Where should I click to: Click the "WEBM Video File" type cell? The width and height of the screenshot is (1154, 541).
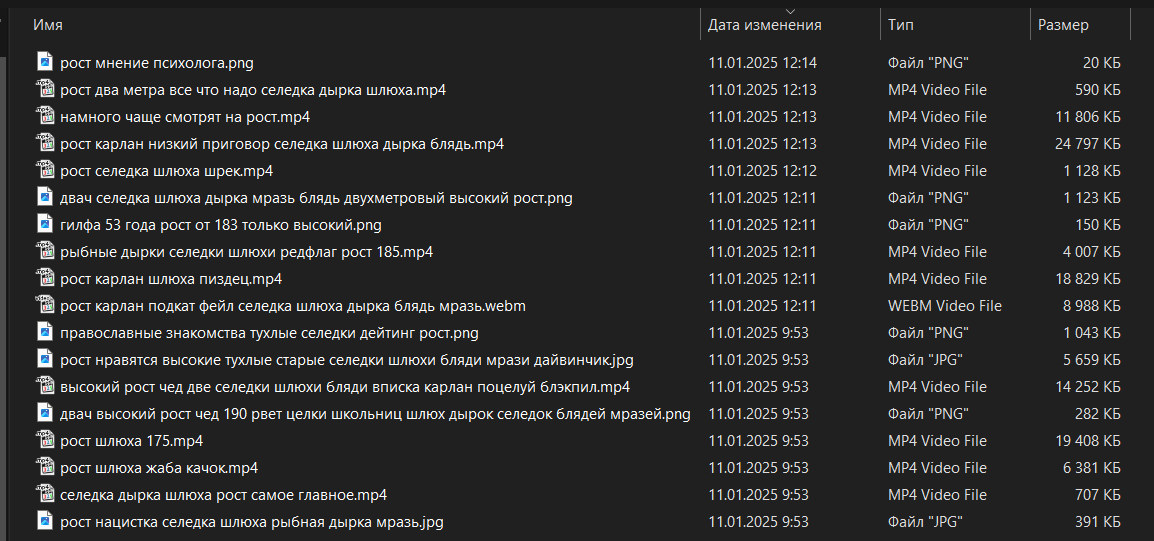coord(944,305)
